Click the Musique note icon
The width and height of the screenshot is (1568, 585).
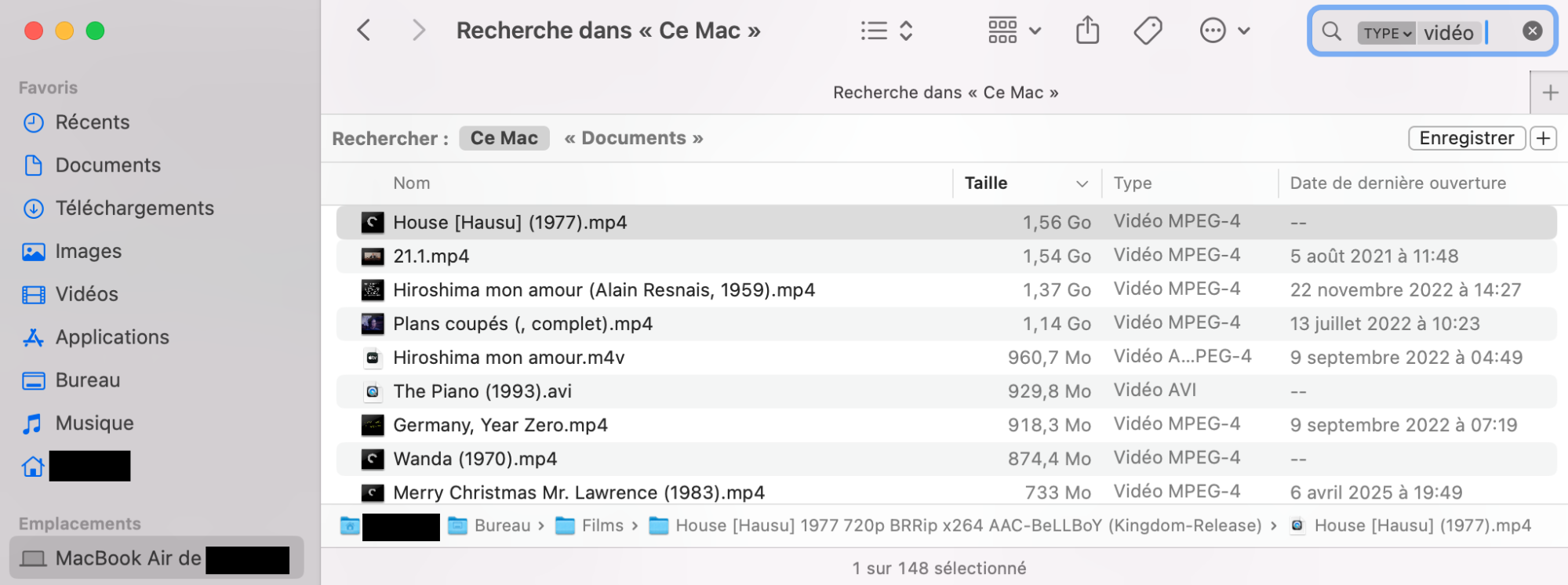click(33, 423)
